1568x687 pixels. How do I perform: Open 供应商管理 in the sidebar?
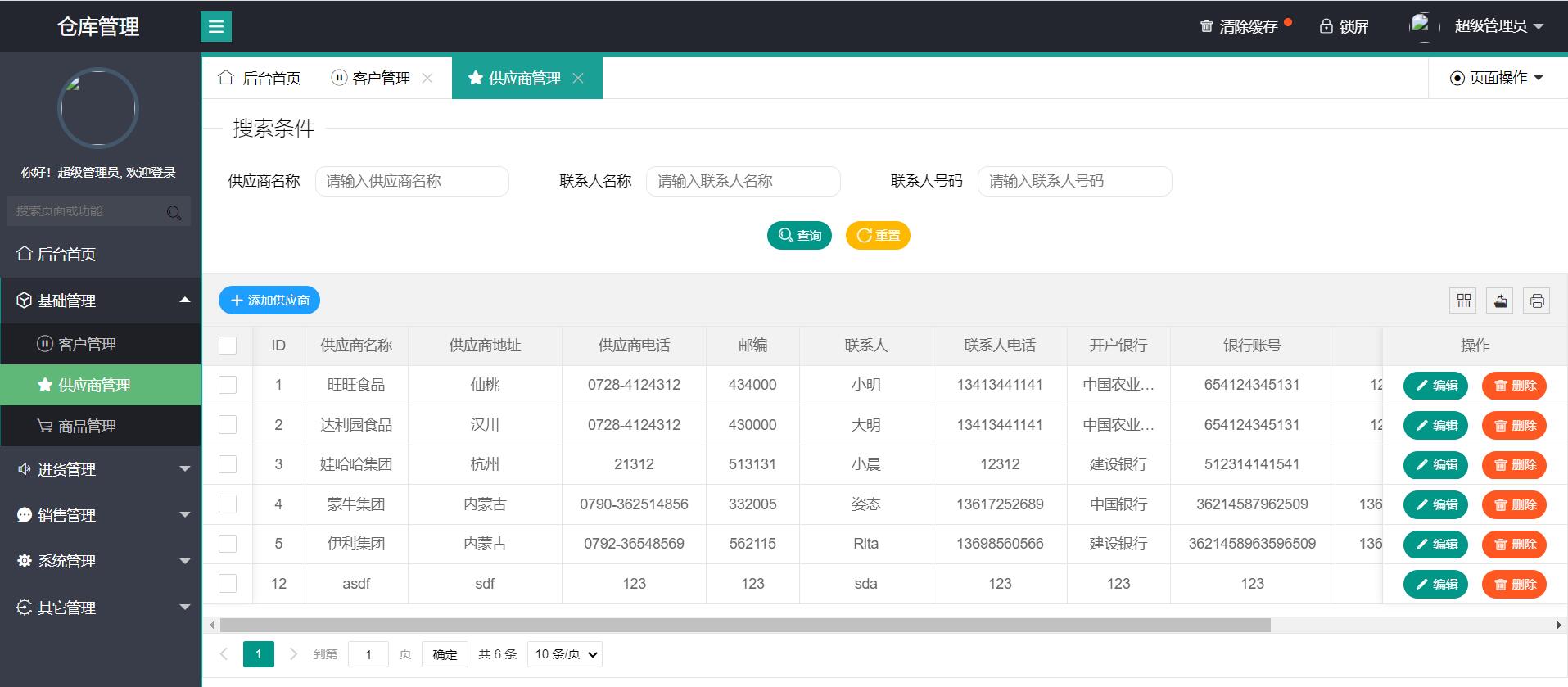[x=100, y=385]
